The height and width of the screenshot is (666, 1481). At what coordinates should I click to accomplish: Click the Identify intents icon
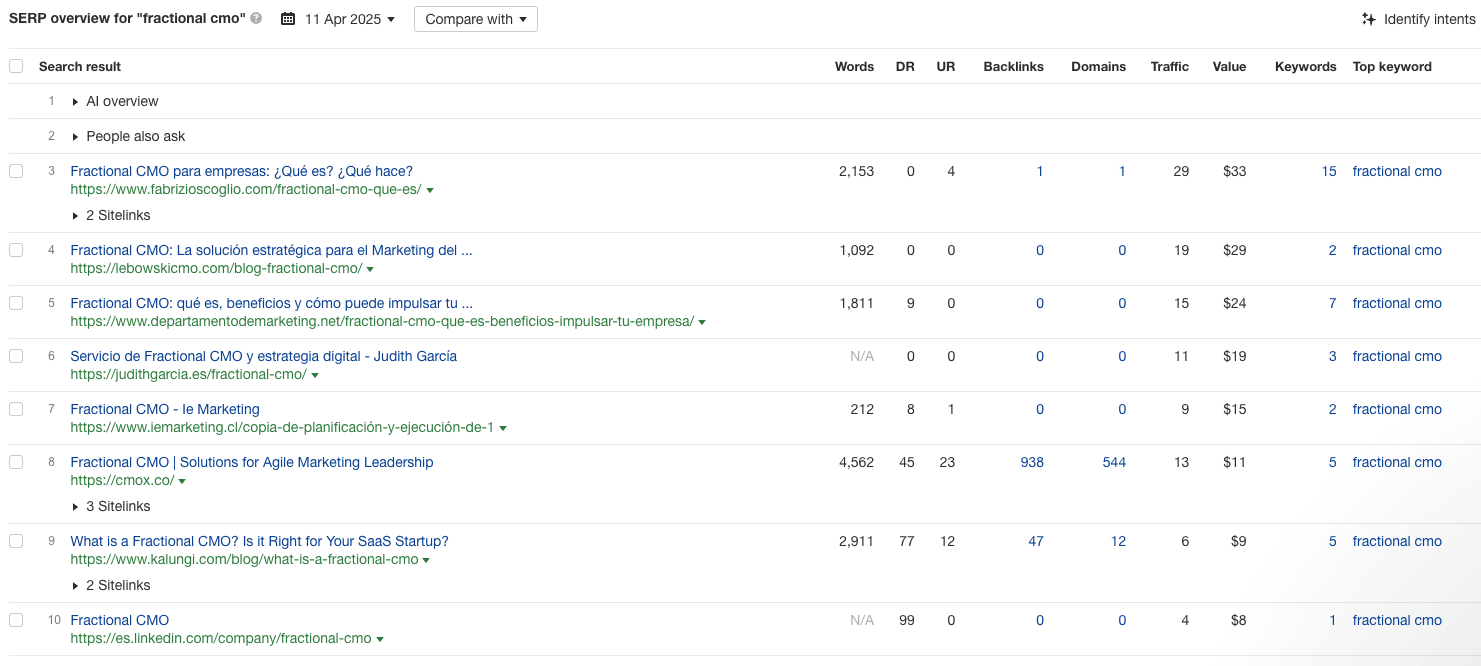(x=1369, y=18)
